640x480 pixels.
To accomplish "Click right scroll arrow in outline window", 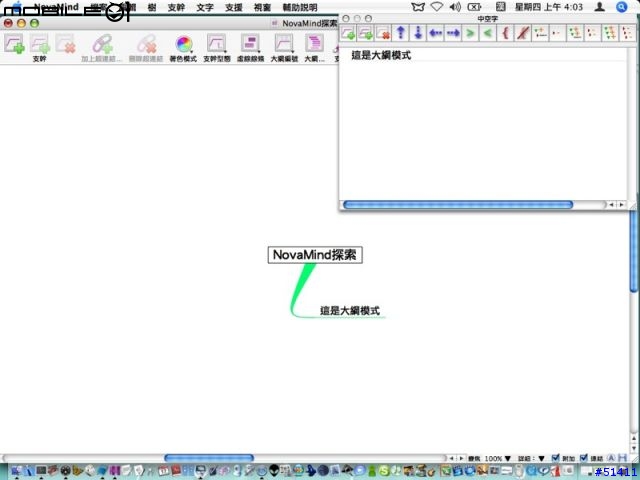I will click(x=622, y=204).
